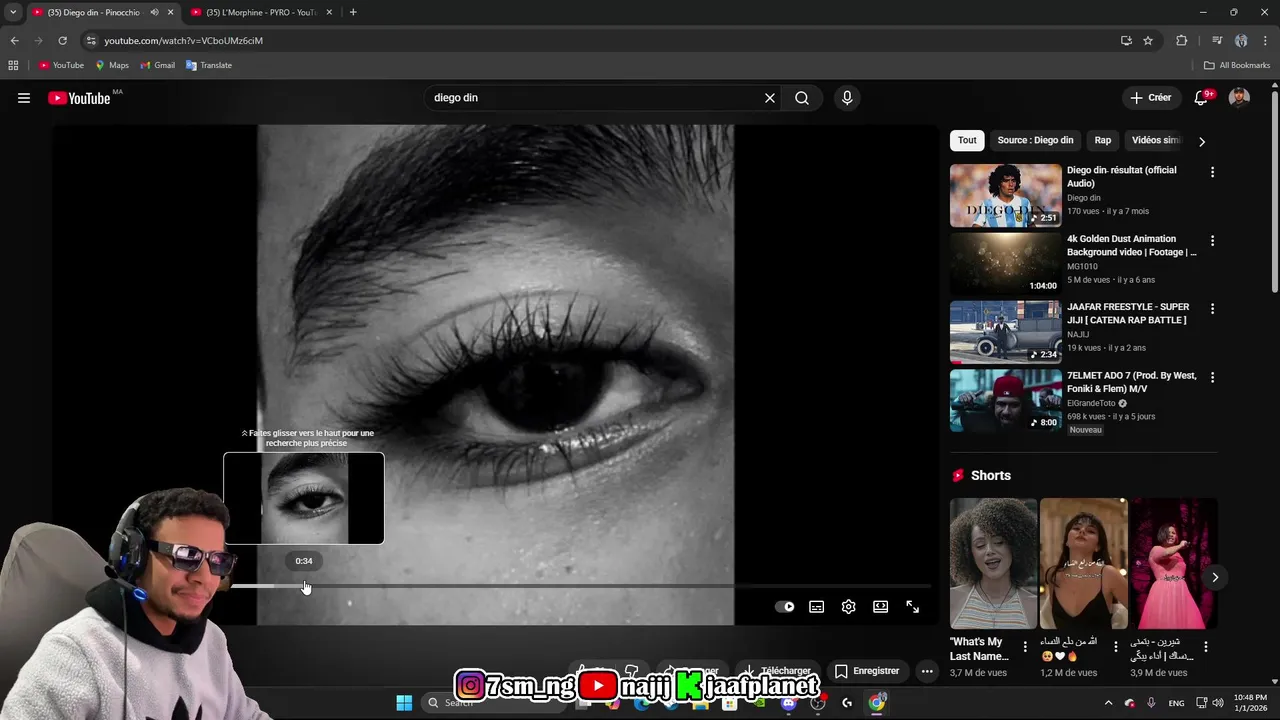Open the Gmail bookmark
The height and width of the screenshot is (720, 1280).
tap(158, 65)
